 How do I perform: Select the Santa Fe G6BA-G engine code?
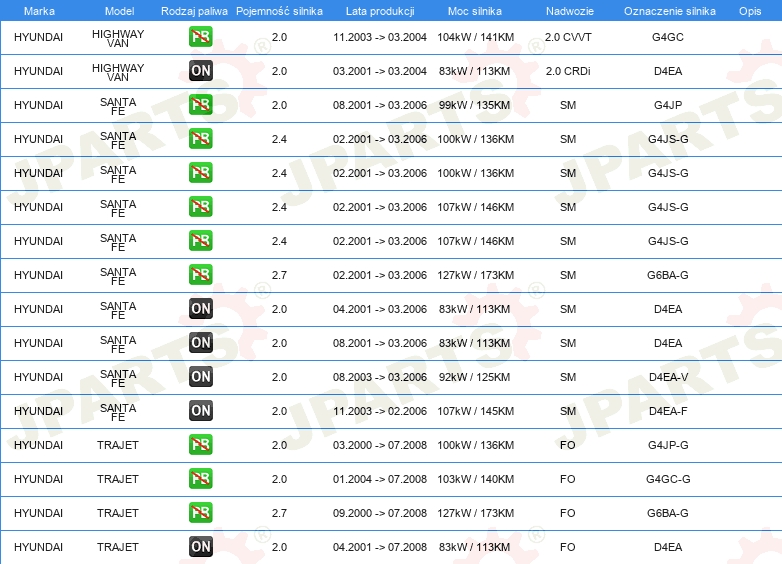668,275
